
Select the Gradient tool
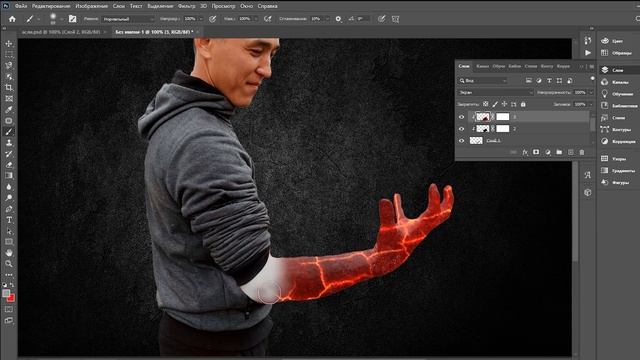tap(9, 176)
